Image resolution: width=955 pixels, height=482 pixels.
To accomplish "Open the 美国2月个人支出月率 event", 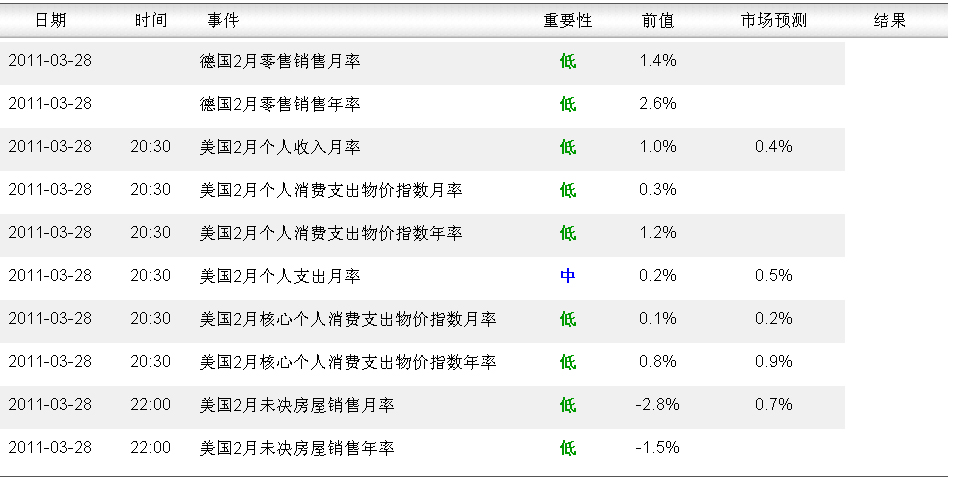I will 280,276.
